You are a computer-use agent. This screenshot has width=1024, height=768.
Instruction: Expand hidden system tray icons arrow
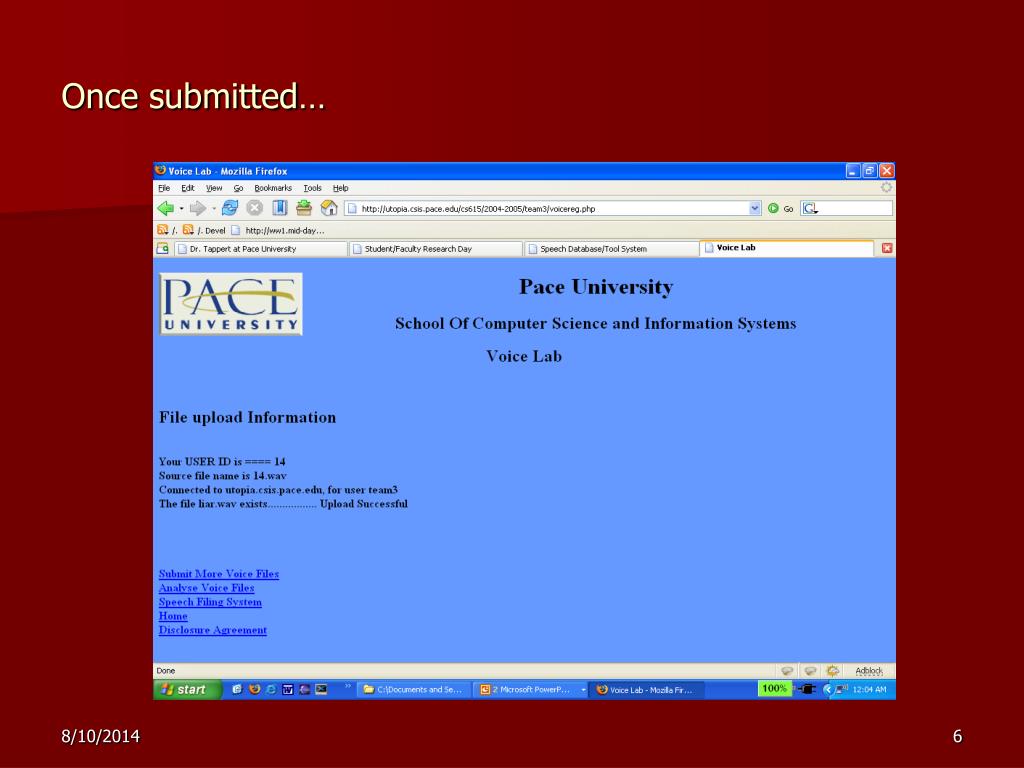point(828,689)
